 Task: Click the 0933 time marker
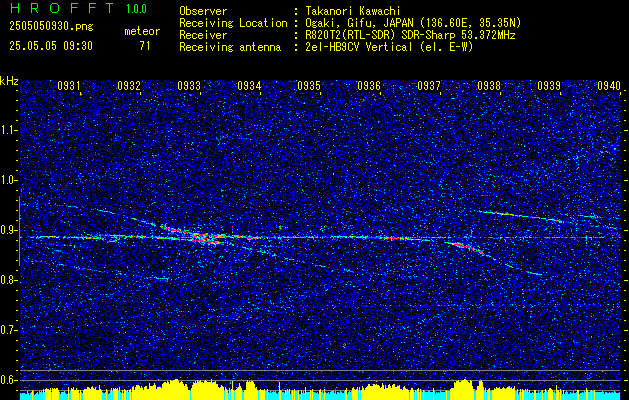pos(189,85)
